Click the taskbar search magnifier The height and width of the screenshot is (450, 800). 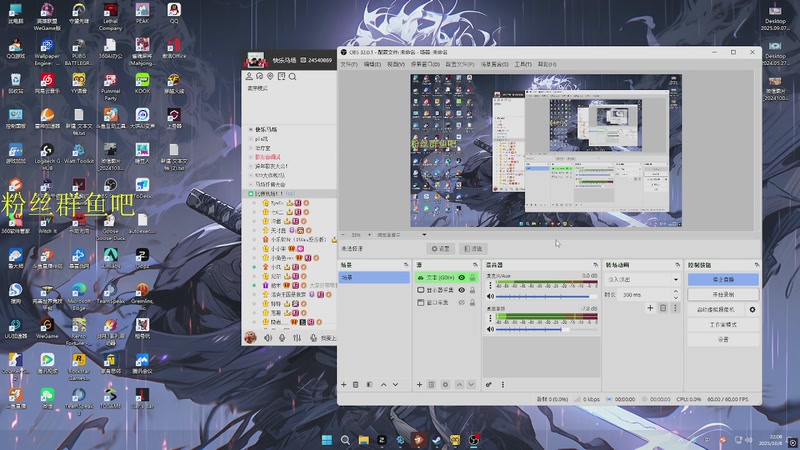tap(345, 440)
